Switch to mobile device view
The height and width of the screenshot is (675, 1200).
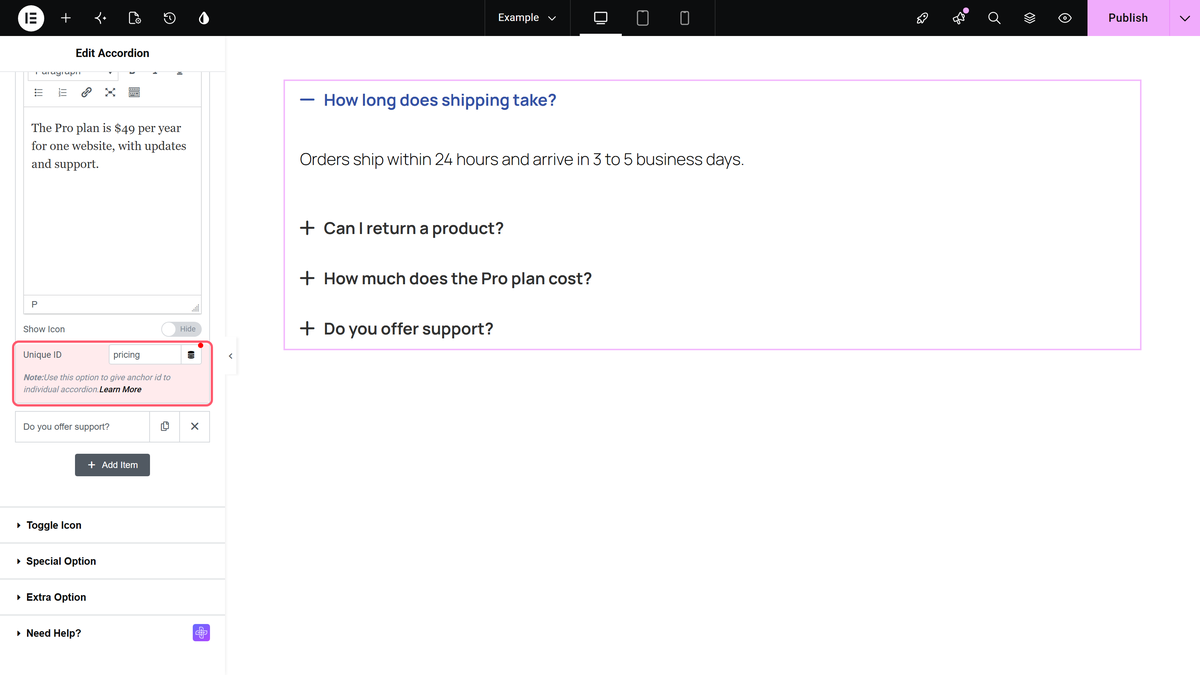click(x=684, y=18)
